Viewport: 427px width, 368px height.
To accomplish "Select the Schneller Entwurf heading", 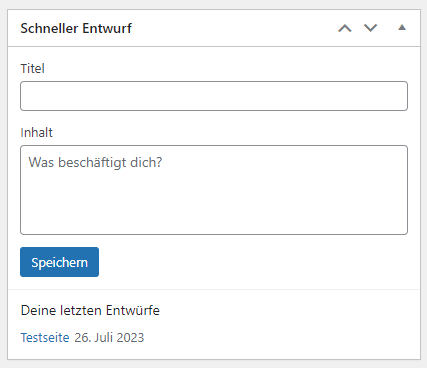I will coord(76,28).
